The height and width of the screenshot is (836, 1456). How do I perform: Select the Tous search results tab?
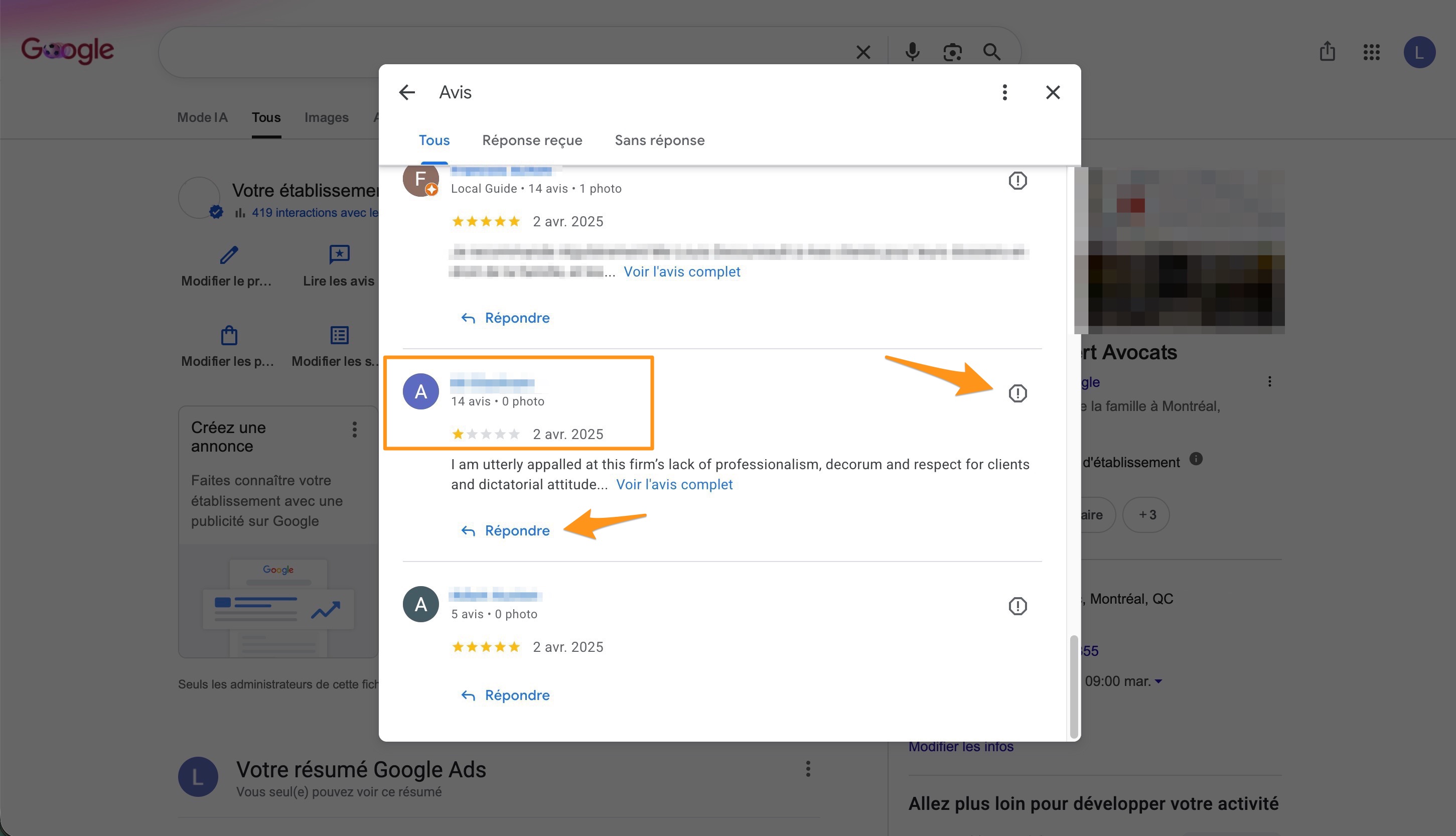click(x=266, y=117)
